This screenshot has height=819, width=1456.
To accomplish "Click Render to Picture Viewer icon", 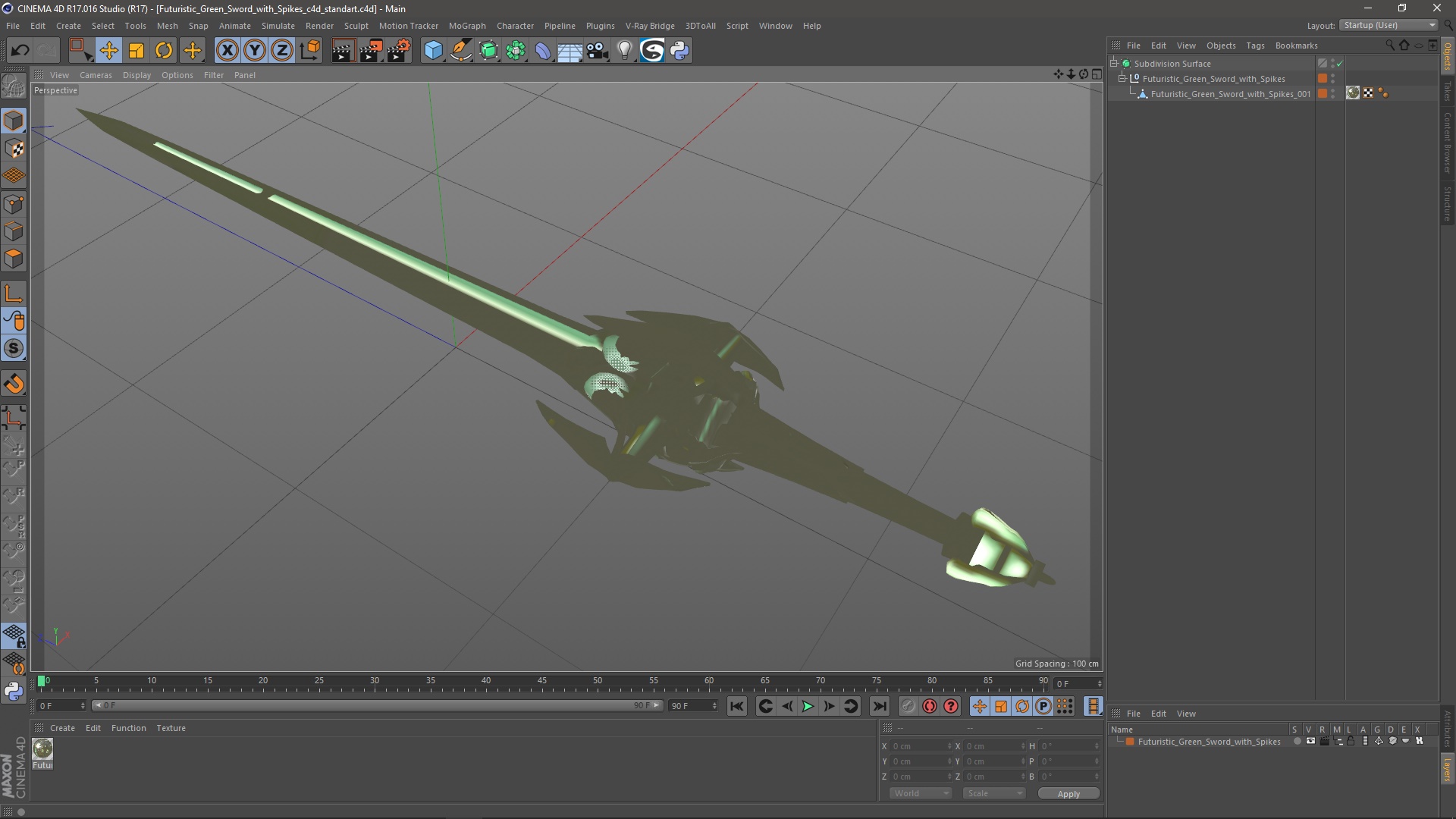I will tap(370, 50).
